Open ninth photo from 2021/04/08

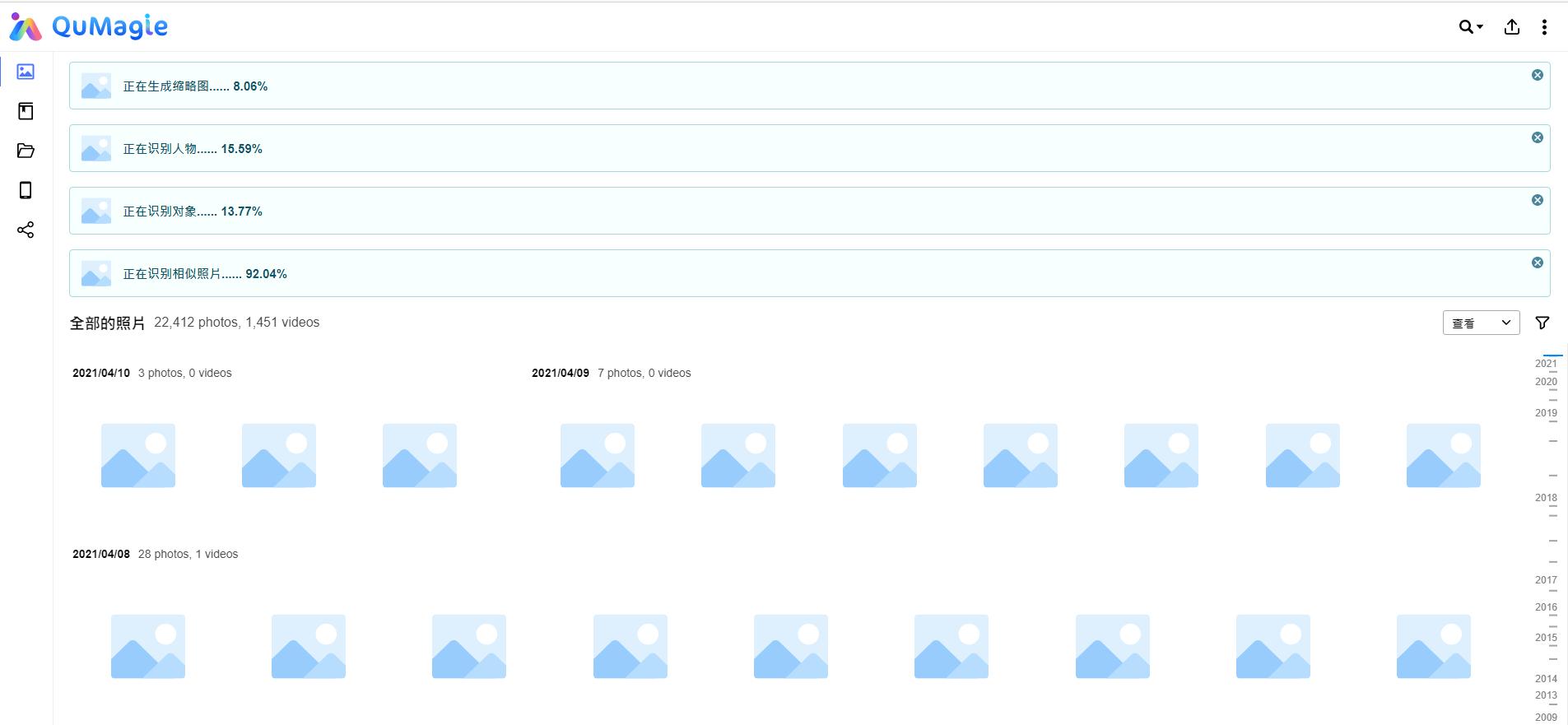(1434, 646)
